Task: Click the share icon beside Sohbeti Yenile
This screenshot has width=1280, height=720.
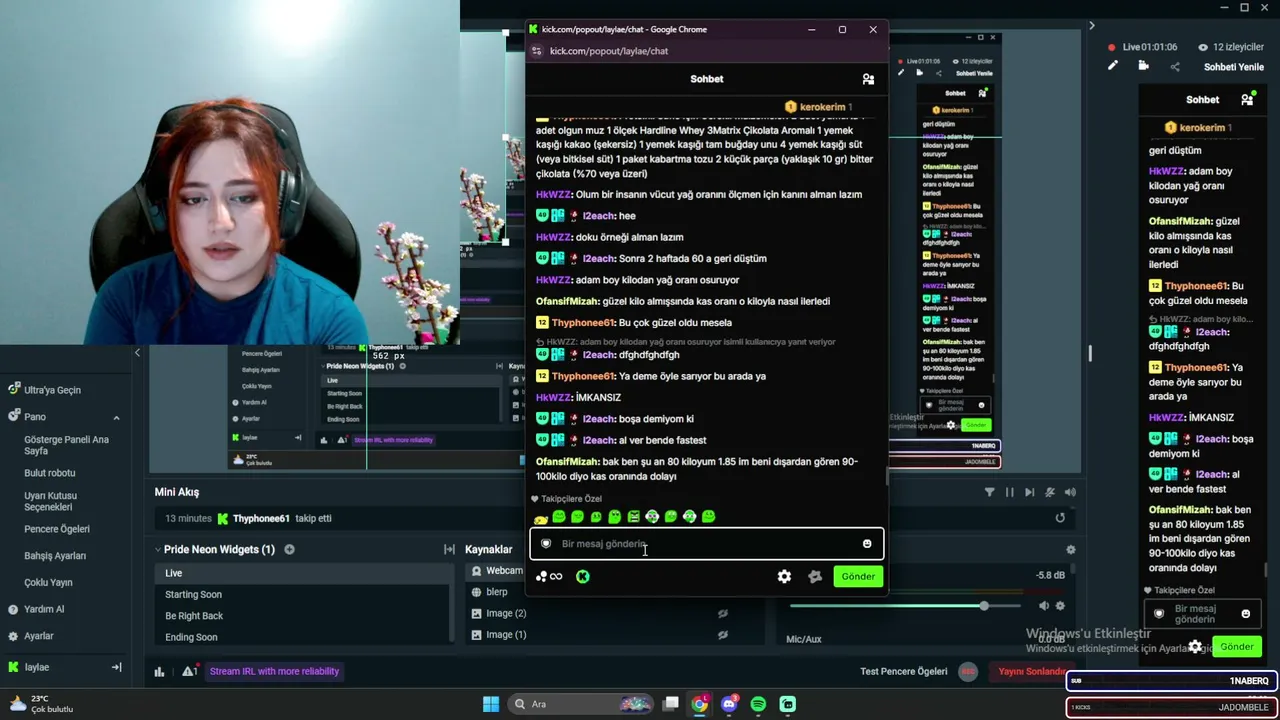Action: click(1175, 67)
